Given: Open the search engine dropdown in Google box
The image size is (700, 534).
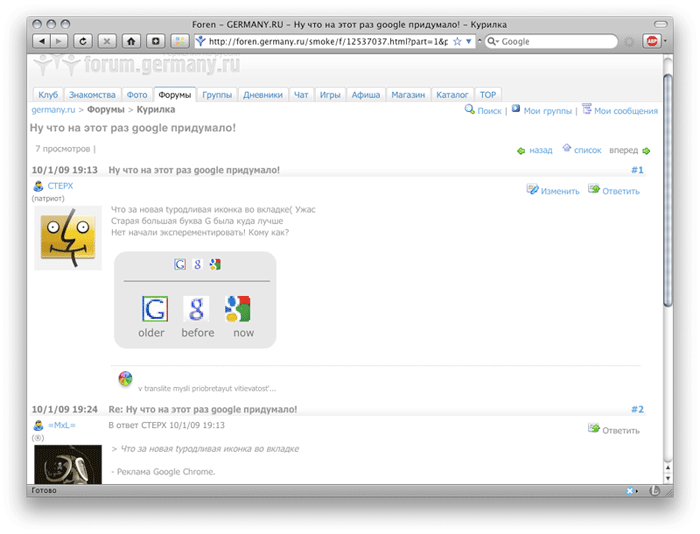Looking at the screenshot, I should (x=493, y=42).
